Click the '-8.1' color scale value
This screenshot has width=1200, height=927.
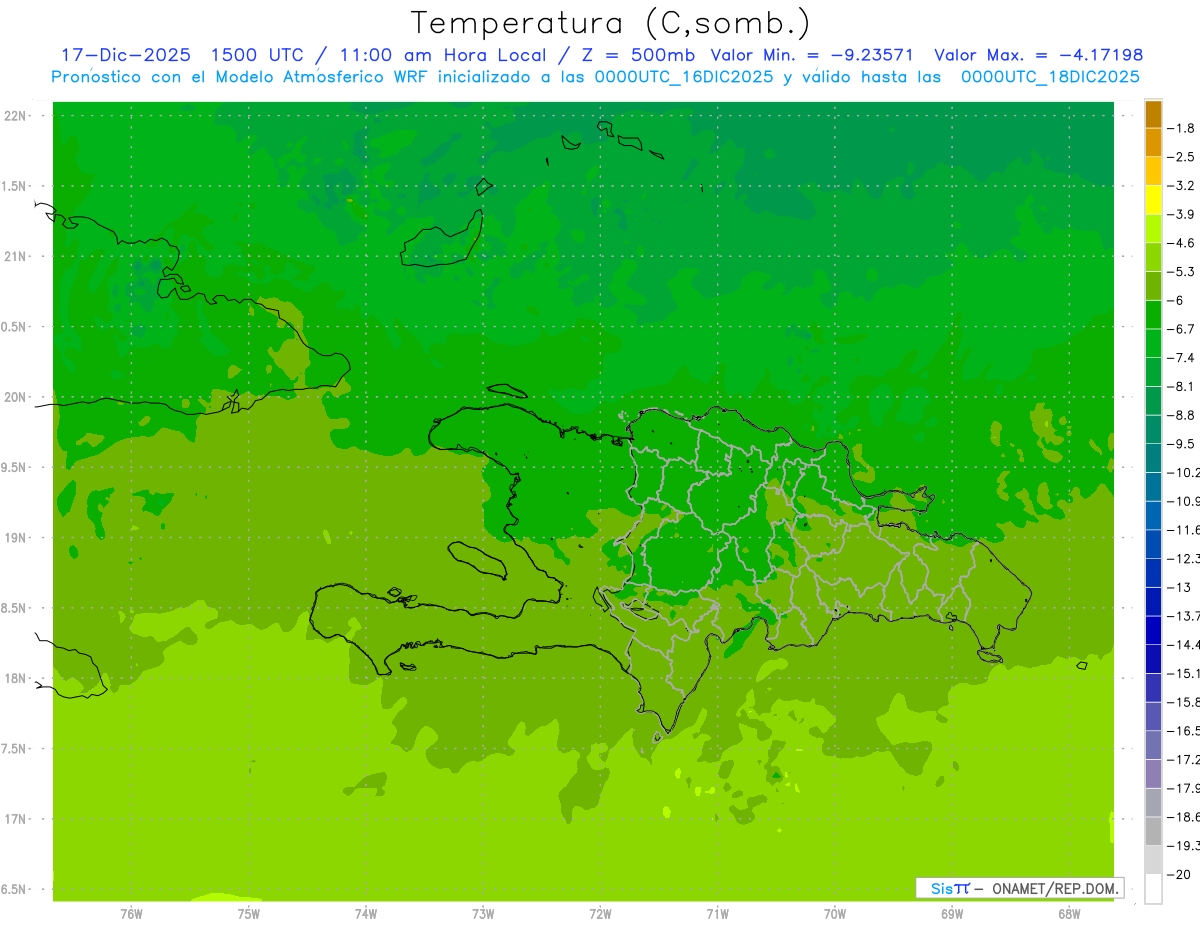tap(1182, 386)
